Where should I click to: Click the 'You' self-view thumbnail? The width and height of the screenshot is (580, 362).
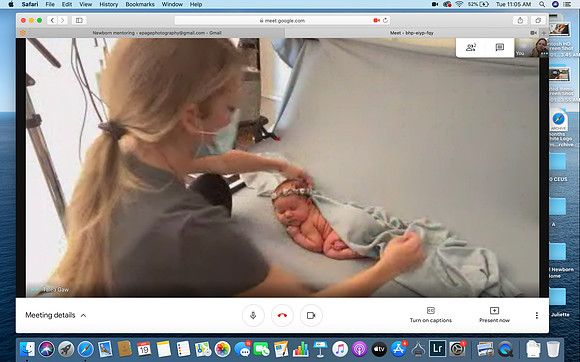(x=532, y=47)
